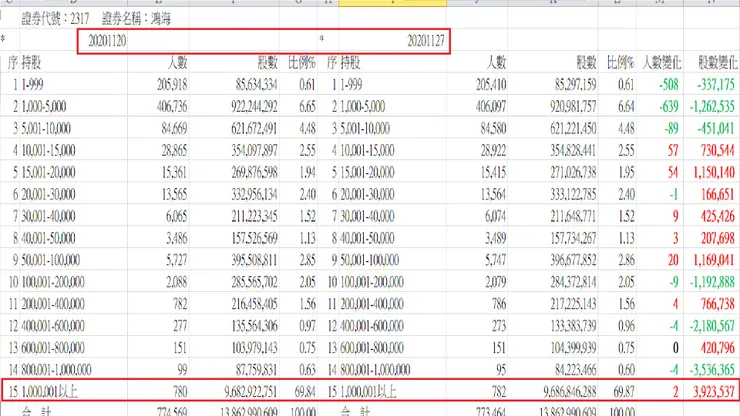Click the shares cell 922,244,292
The width and height of the screenshot is (740, 416).
[254, 106]
